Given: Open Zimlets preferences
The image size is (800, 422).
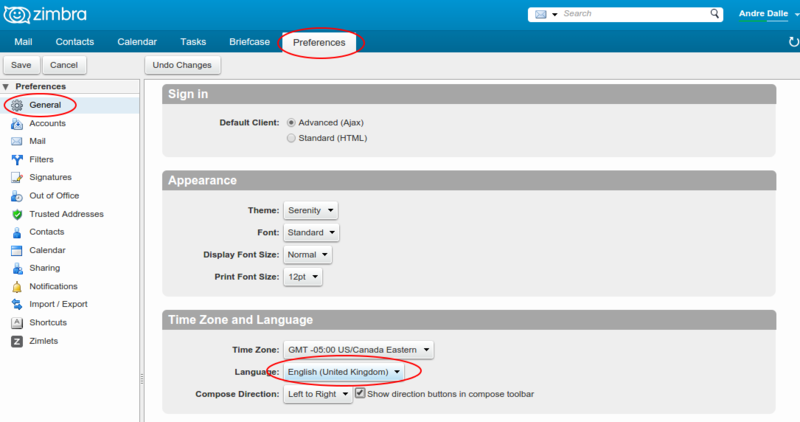Looking at the screenshot, I should click(43, 341).
